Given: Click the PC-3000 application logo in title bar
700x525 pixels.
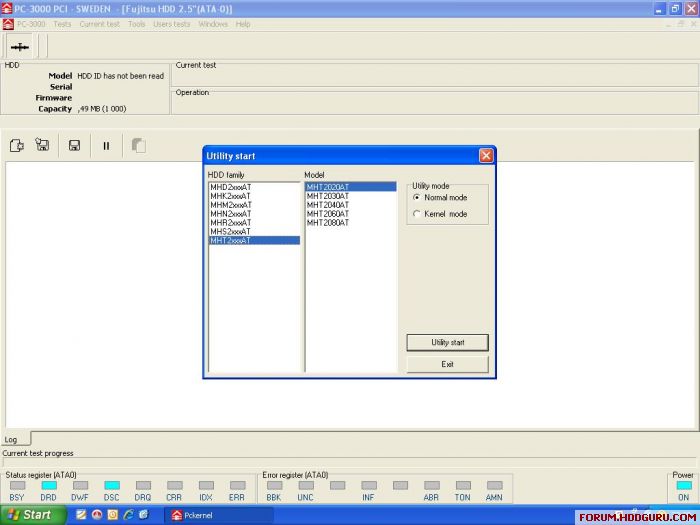Looking at the screenshot, I should point(6,8).
